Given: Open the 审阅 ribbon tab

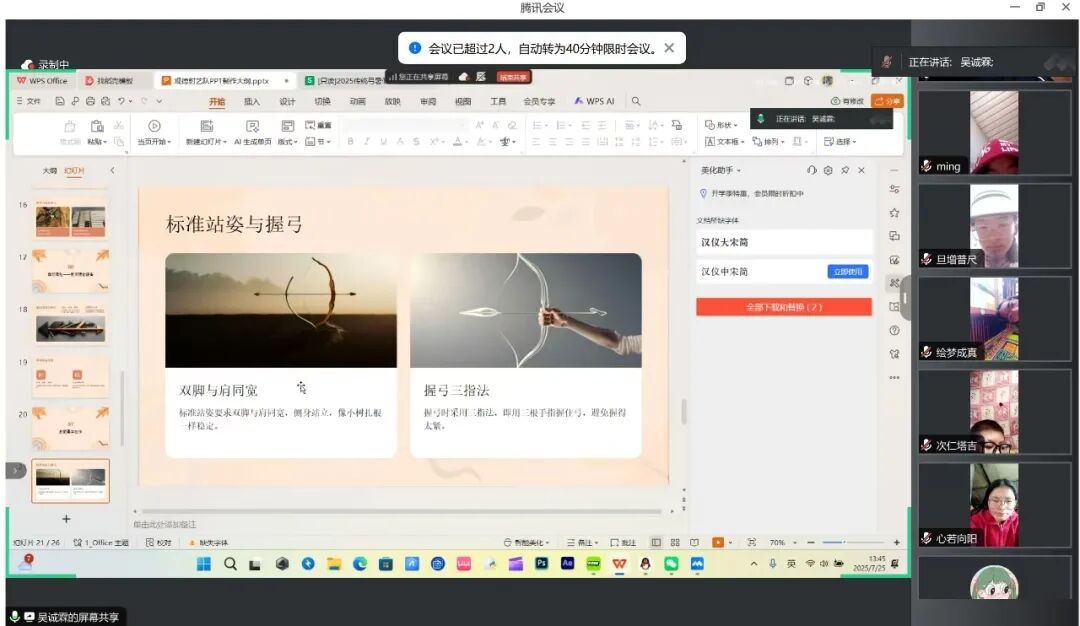Looking at the screenshot, I should pyautogui.click(x=428, y=101).
